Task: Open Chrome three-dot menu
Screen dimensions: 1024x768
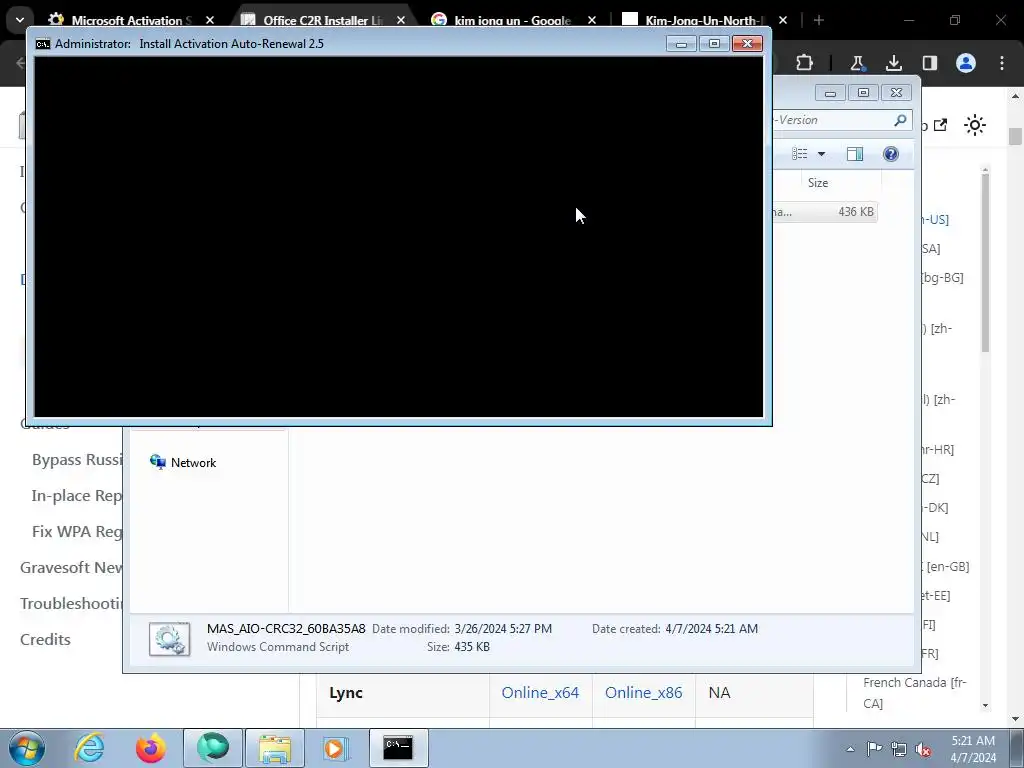Action: click(1002, 63)
